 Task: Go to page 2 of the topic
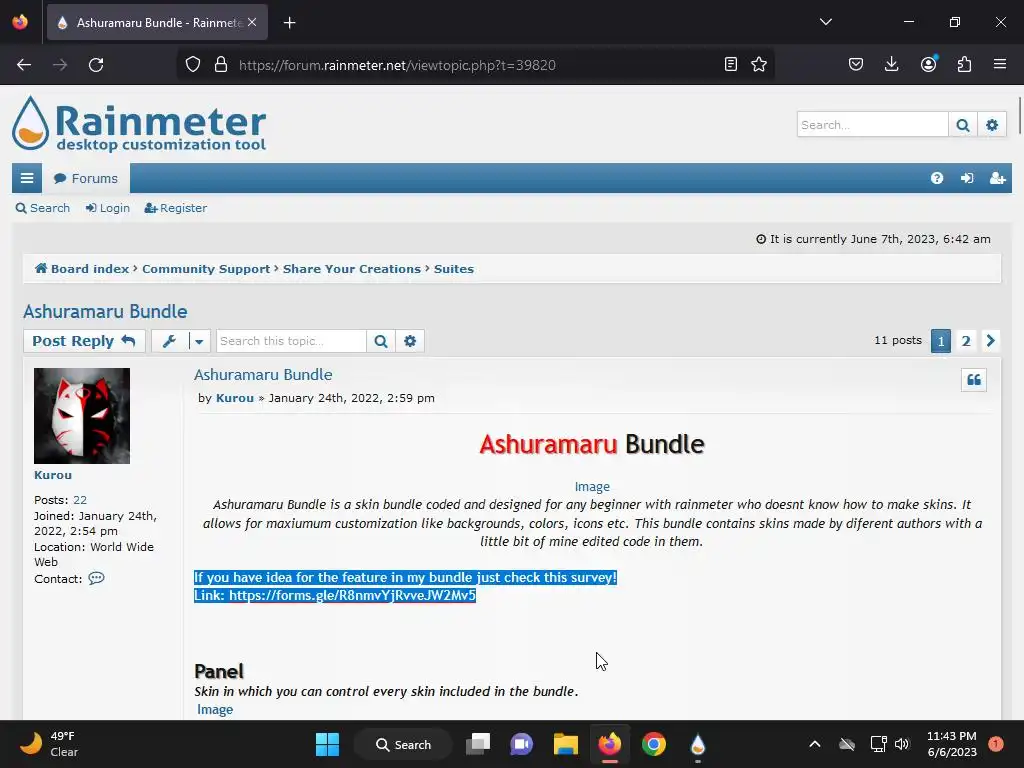point(966,341)
